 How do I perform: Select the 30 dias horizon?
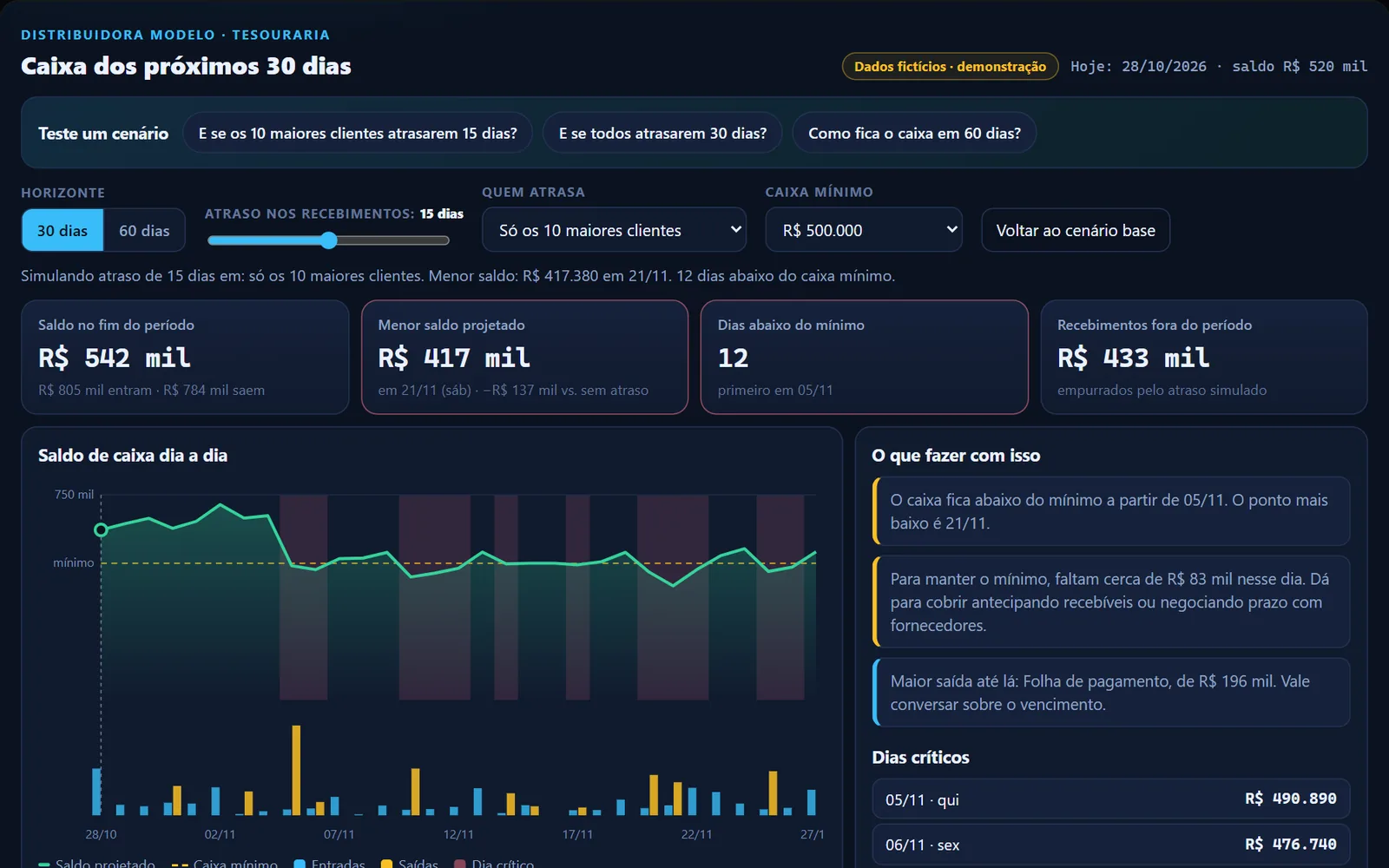click(x=63, y=231)
